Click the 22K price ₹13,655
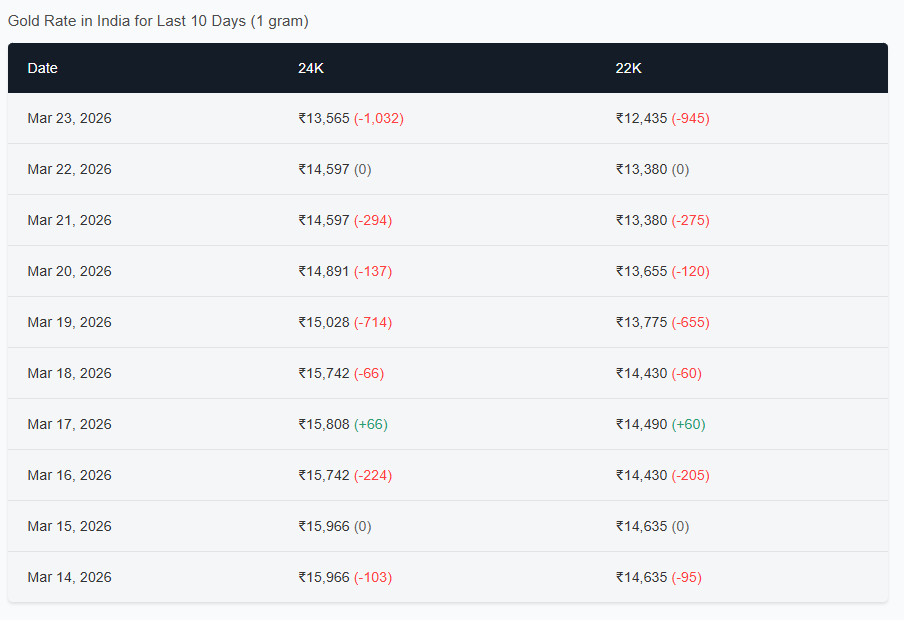 point(641,271)
